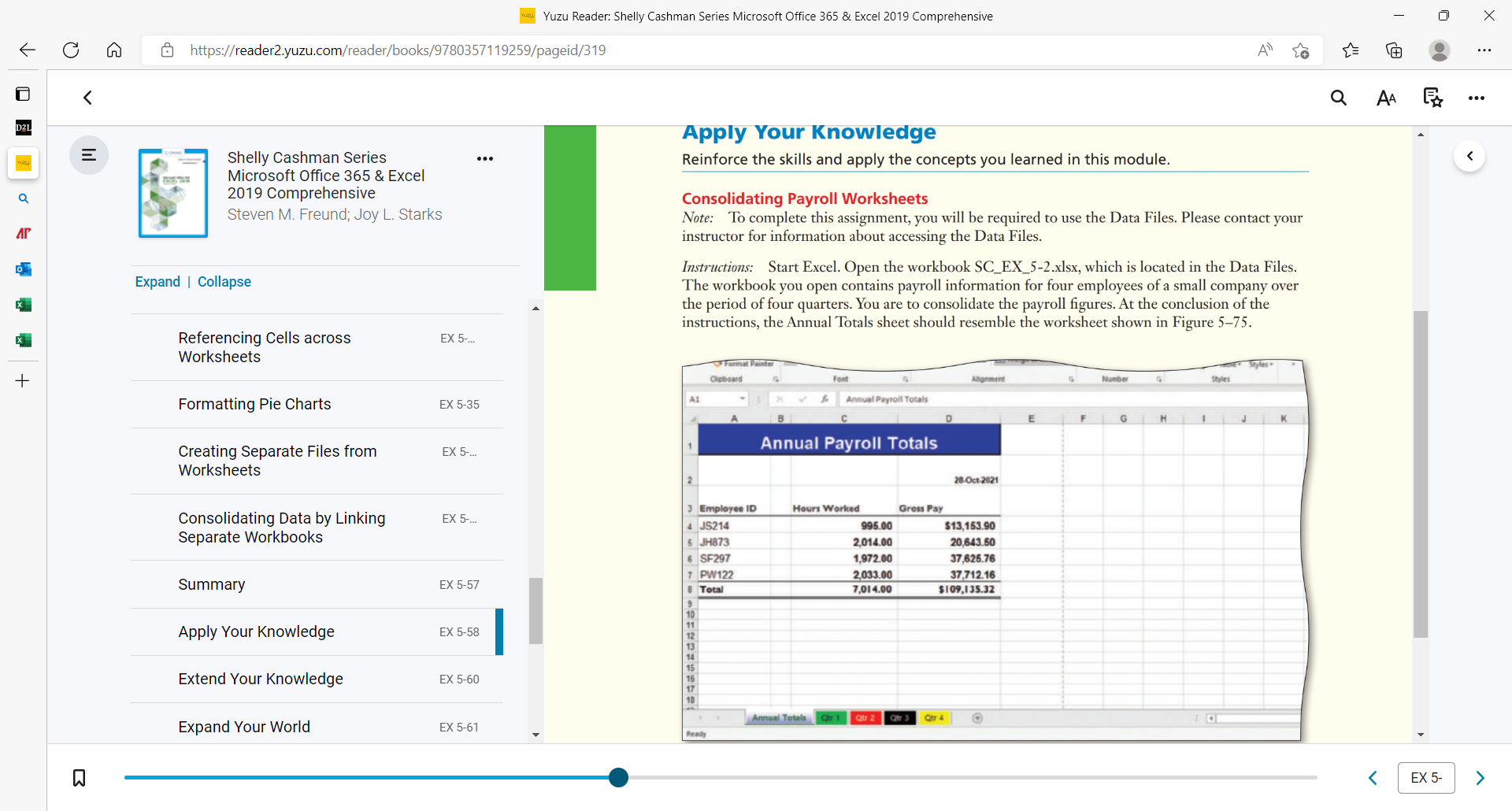Open the Summary section
Screen dimensions: 1512x811
317,584
